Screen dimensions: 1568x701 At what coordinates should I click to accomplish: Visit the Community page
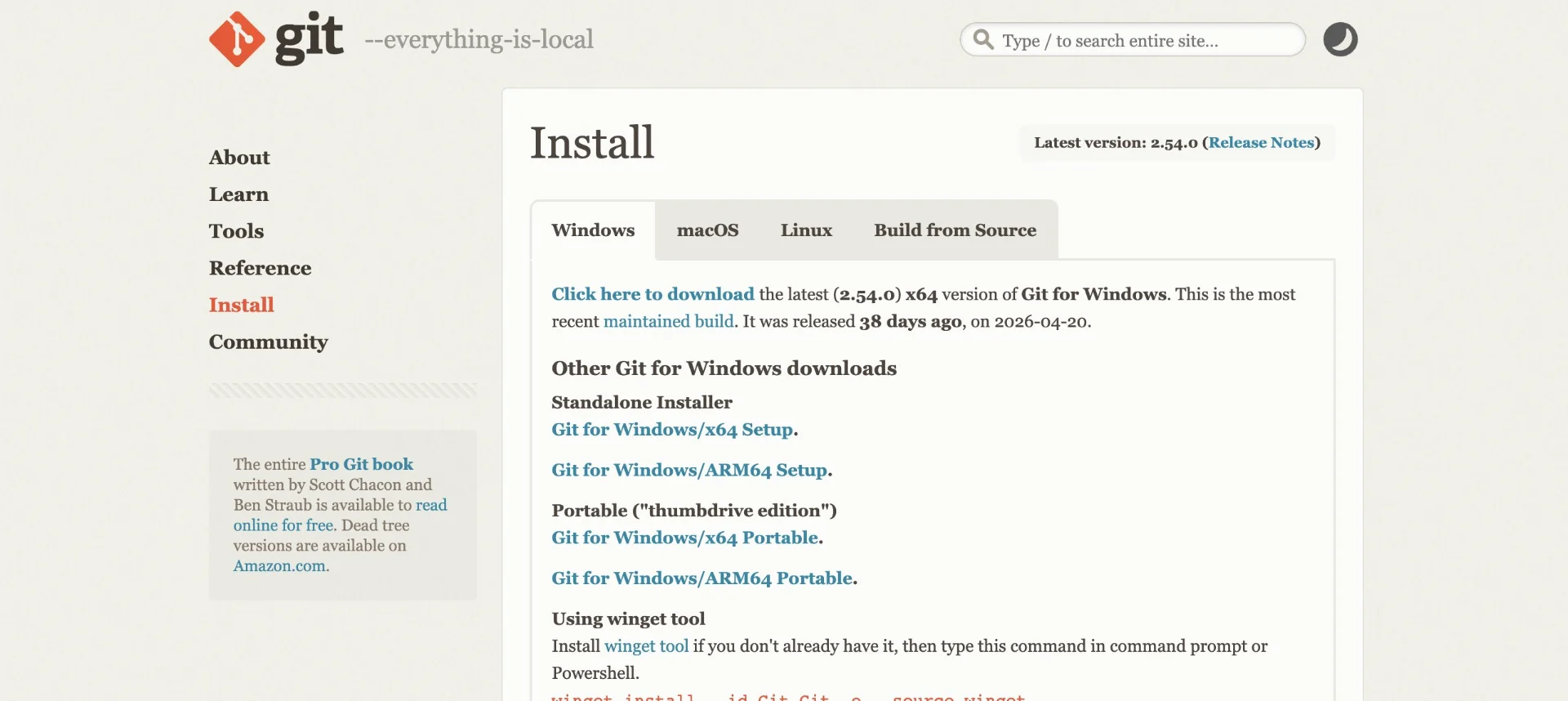point(269,342)
